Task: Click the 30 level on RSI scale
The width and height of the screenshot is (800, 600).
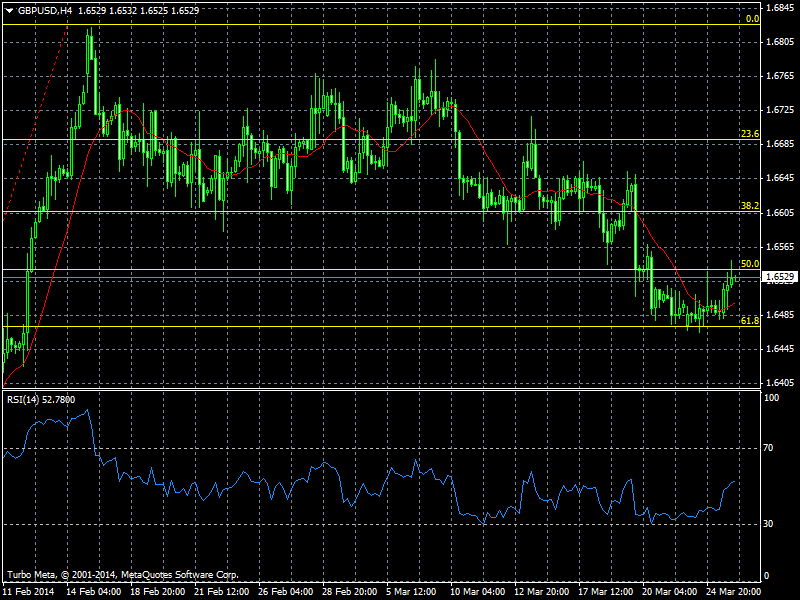Action: coord(773,524)
